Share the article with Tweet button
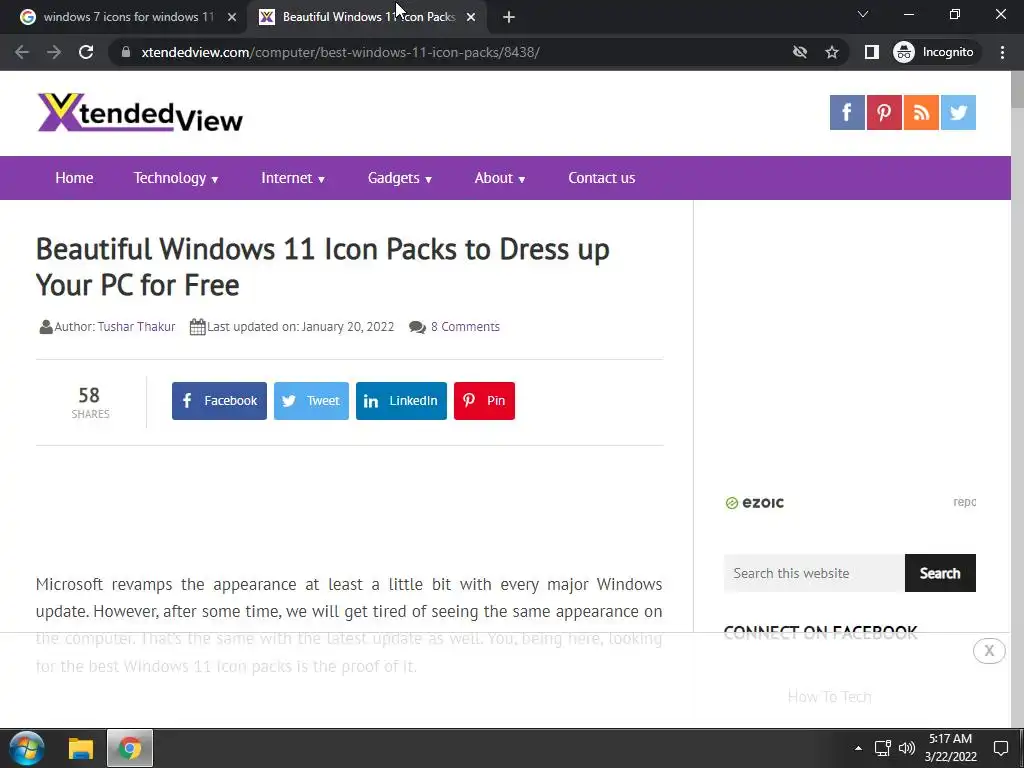Viewport: 1024px width, 768px height. pyautogui.click(x=312, y=401)
